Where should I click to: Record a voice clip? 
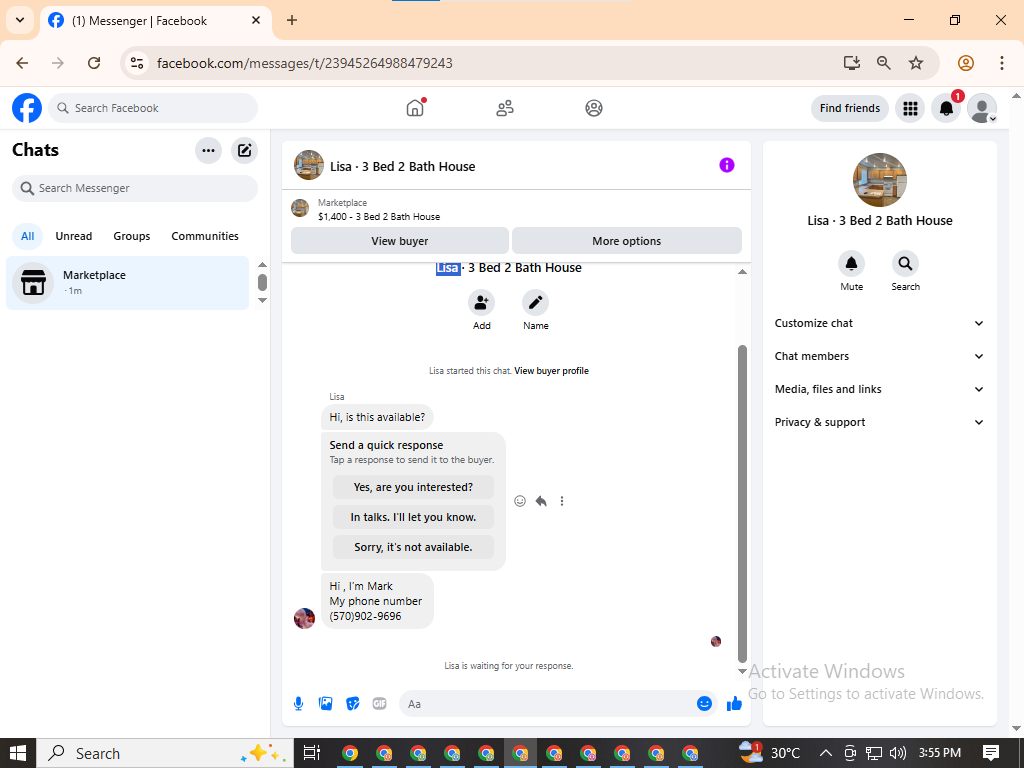298,703
